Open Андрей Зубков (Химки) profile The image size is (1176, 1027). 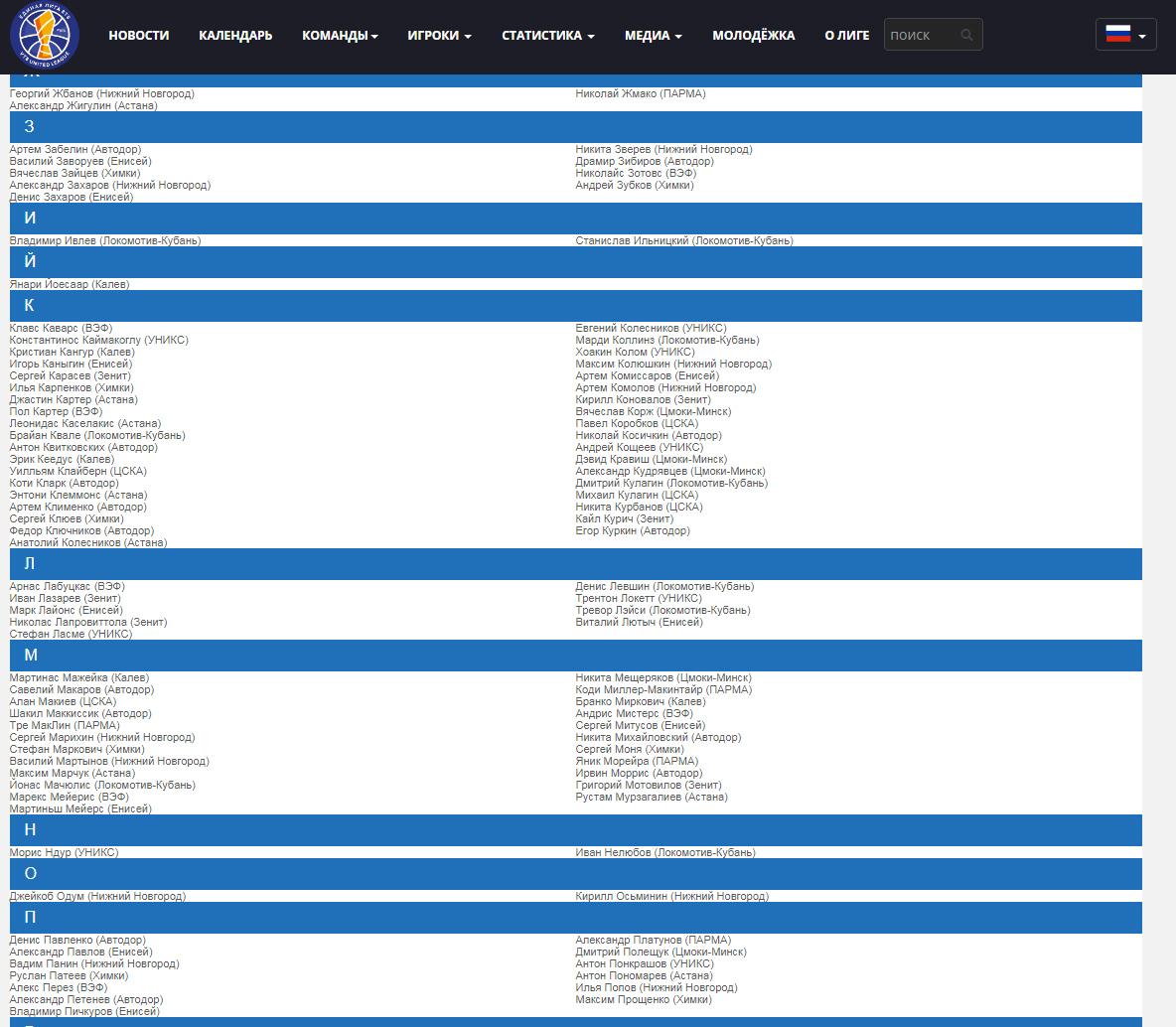635,186
